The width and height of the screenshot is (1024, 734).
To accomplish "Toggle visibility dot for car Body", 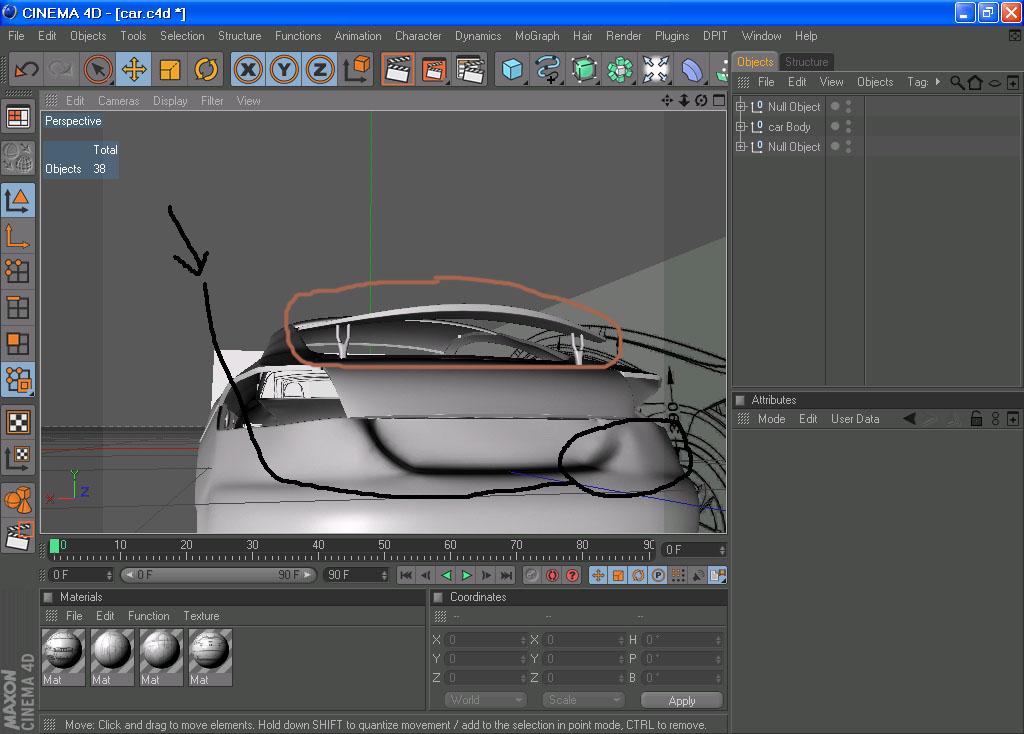I will tap(835, 126).
